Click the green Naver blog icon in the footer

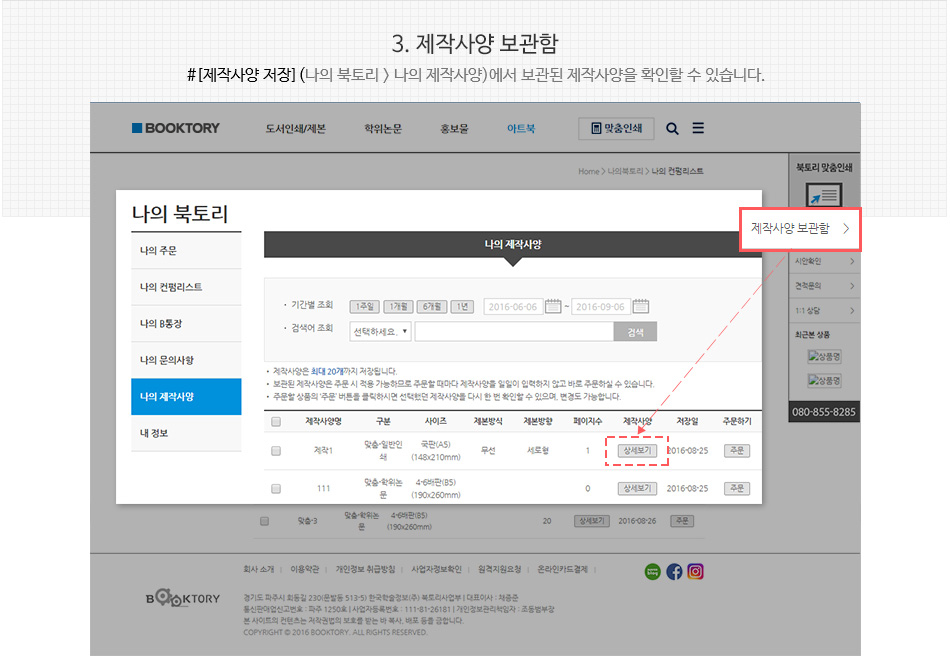pos(653,572)
